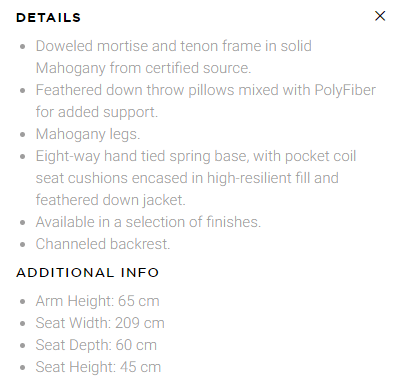
Task: Click the 'Mahogany legs' bullet item
Action: tap(88, 134)
